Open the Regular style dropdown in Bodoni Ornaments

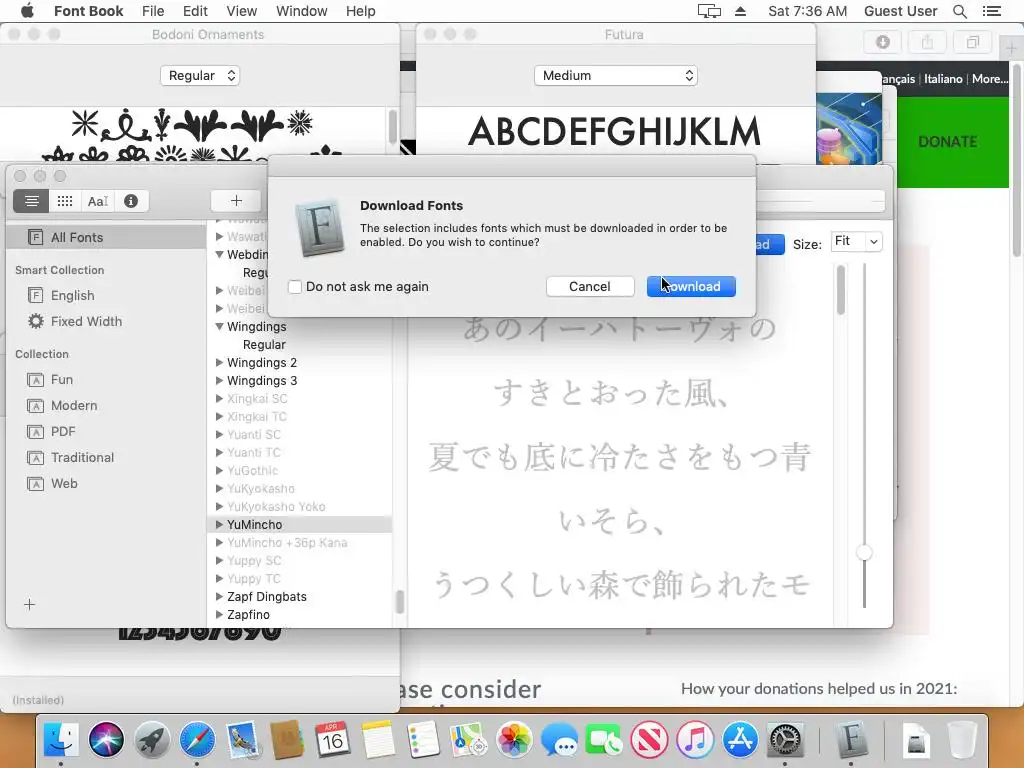pyautogui.click(x=200, y=76)
